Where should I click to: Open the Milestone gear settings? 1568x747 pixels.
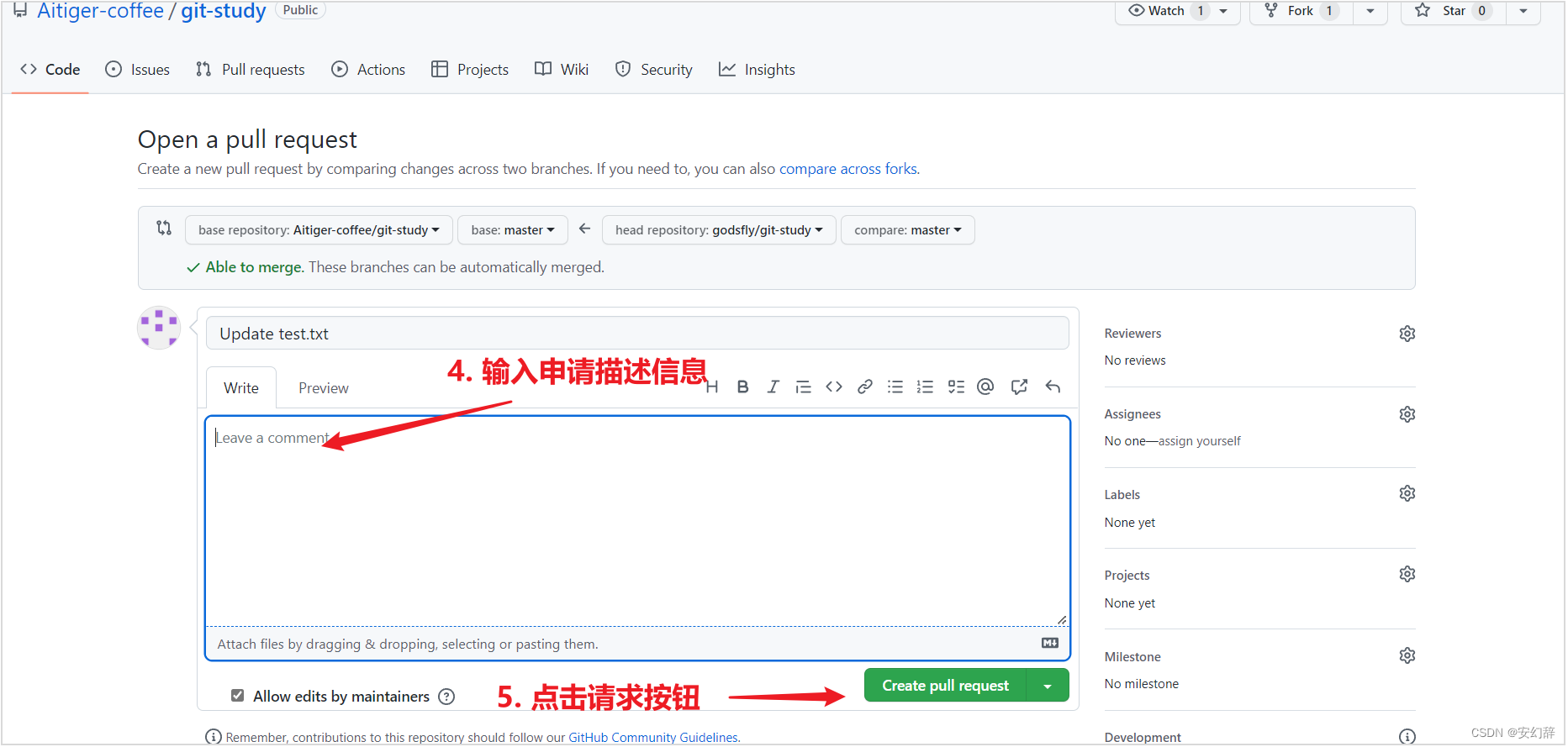[x=1407, y=656]
